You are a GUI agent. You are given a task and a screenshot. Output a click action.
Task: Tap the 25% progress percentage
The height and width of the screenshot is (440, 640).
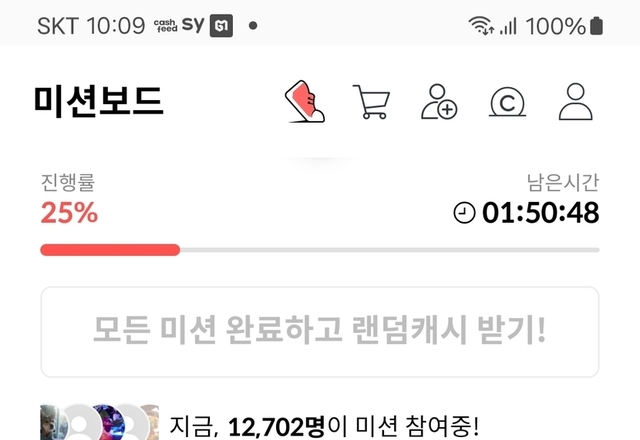click(x=69, y=213)
